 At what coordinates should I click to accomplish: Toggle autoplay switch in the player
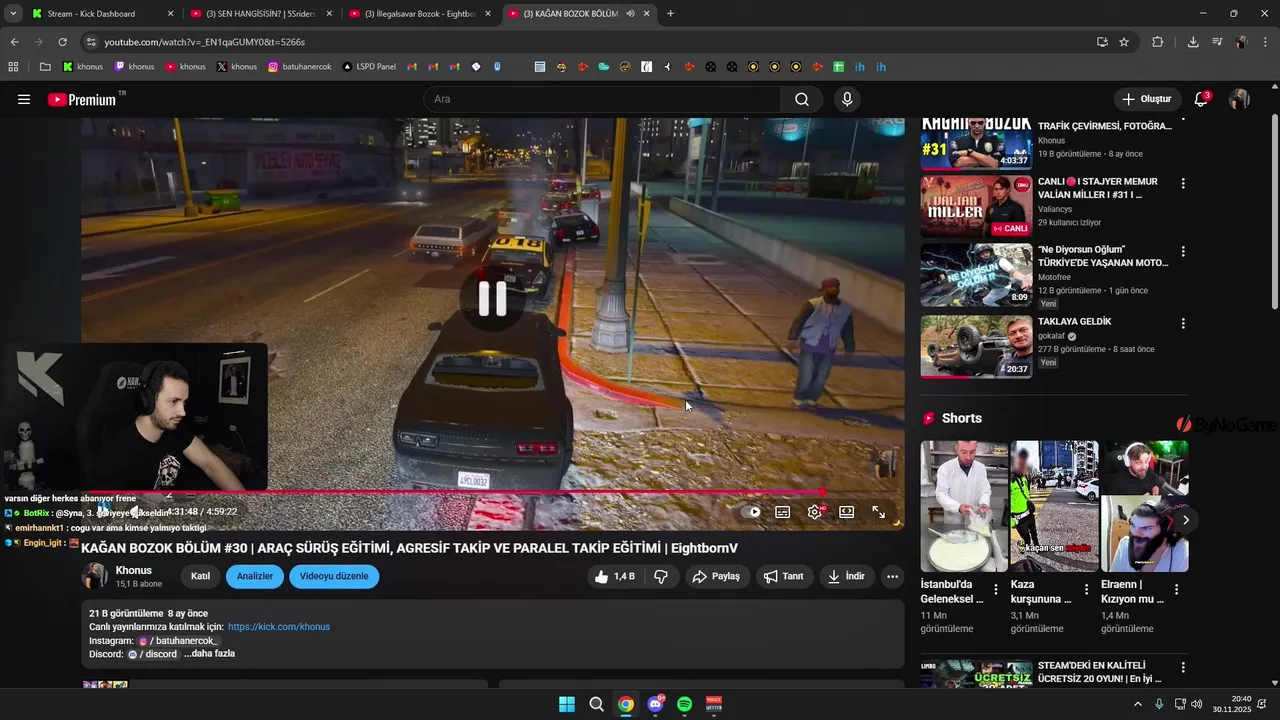point(752,512)
